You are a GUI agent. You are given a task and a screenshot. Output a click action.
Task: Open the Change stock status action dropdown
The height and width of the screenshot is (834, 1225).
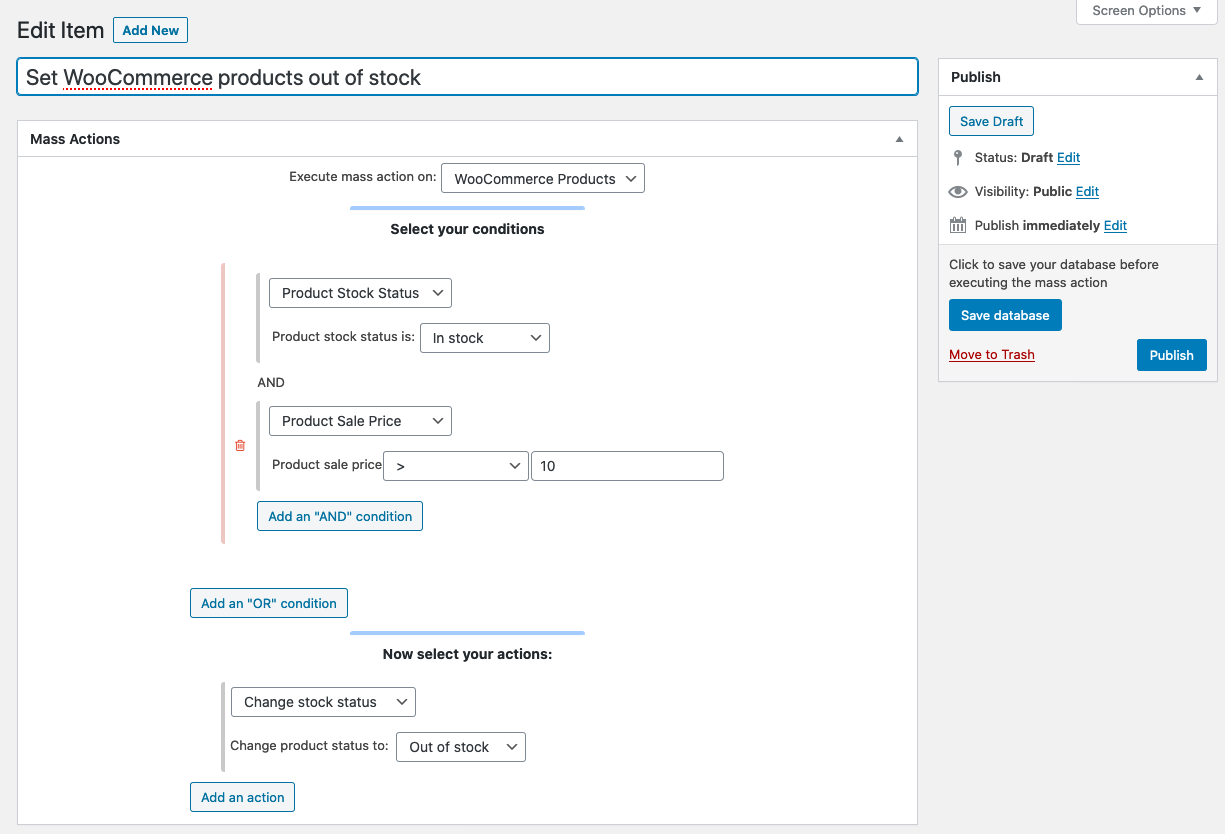[x=323, y=702]
